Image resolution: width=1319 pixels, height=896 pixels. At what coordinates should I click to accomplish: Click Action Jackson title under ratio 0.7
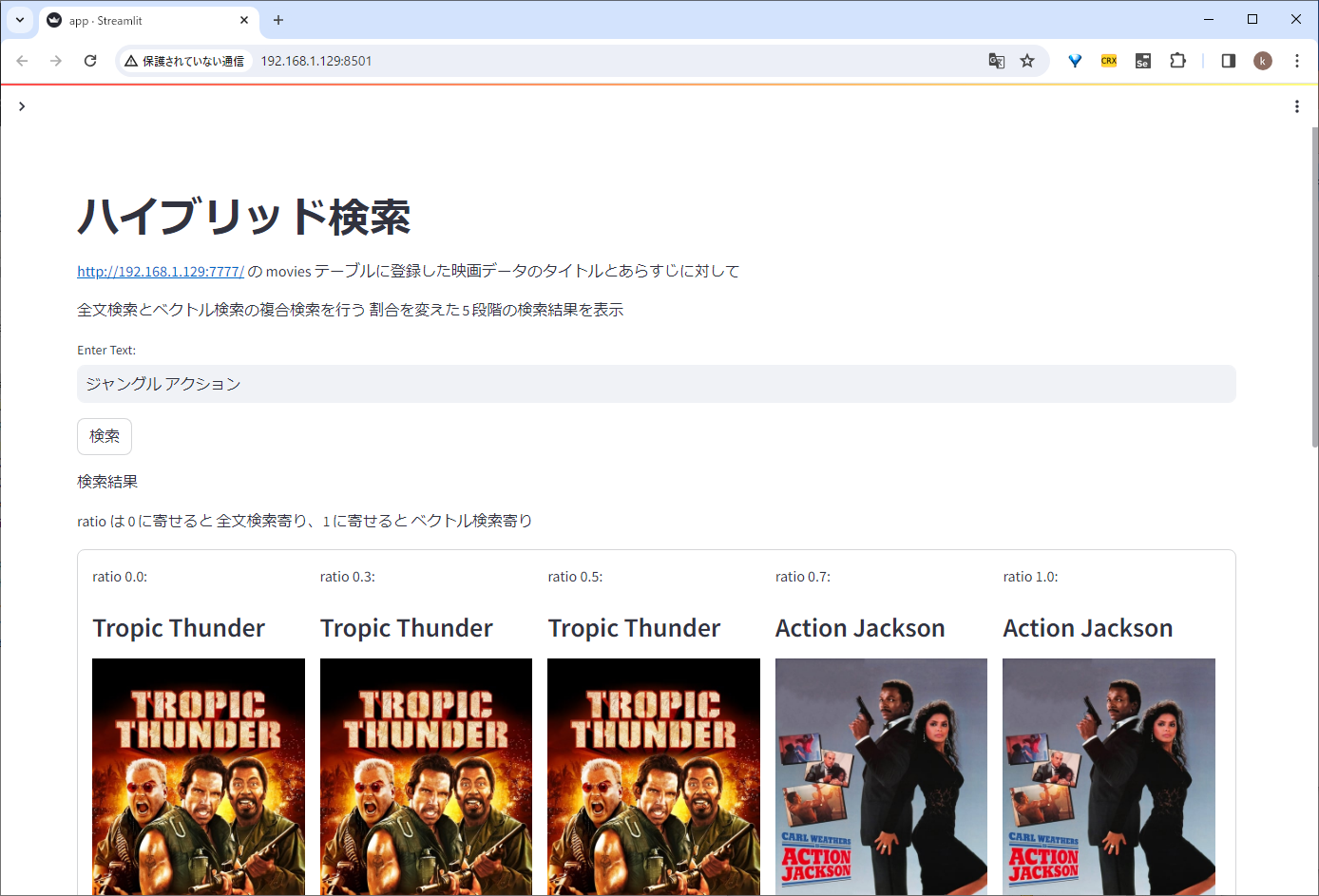point(860,629)
